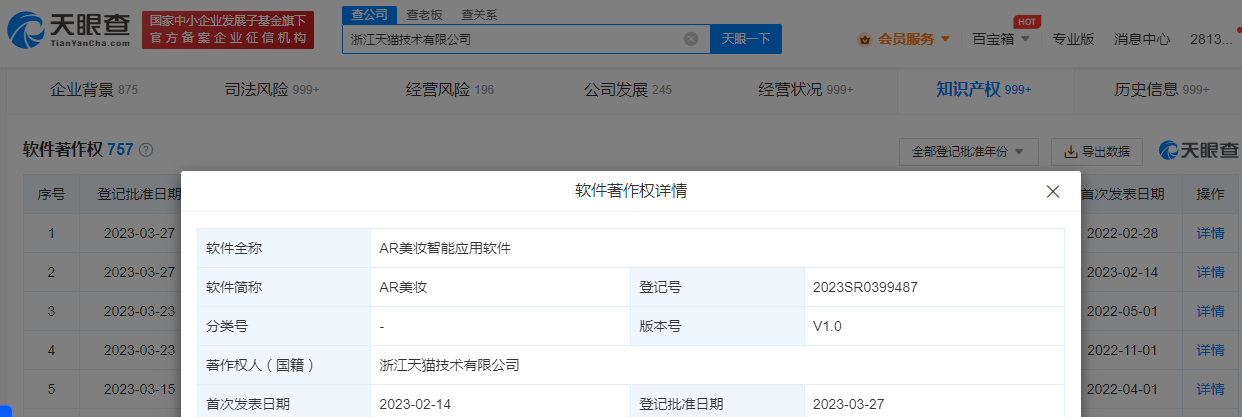Open the 消息中心 link
This screenshot has height=417, width=1242.
click(1142, 39)
